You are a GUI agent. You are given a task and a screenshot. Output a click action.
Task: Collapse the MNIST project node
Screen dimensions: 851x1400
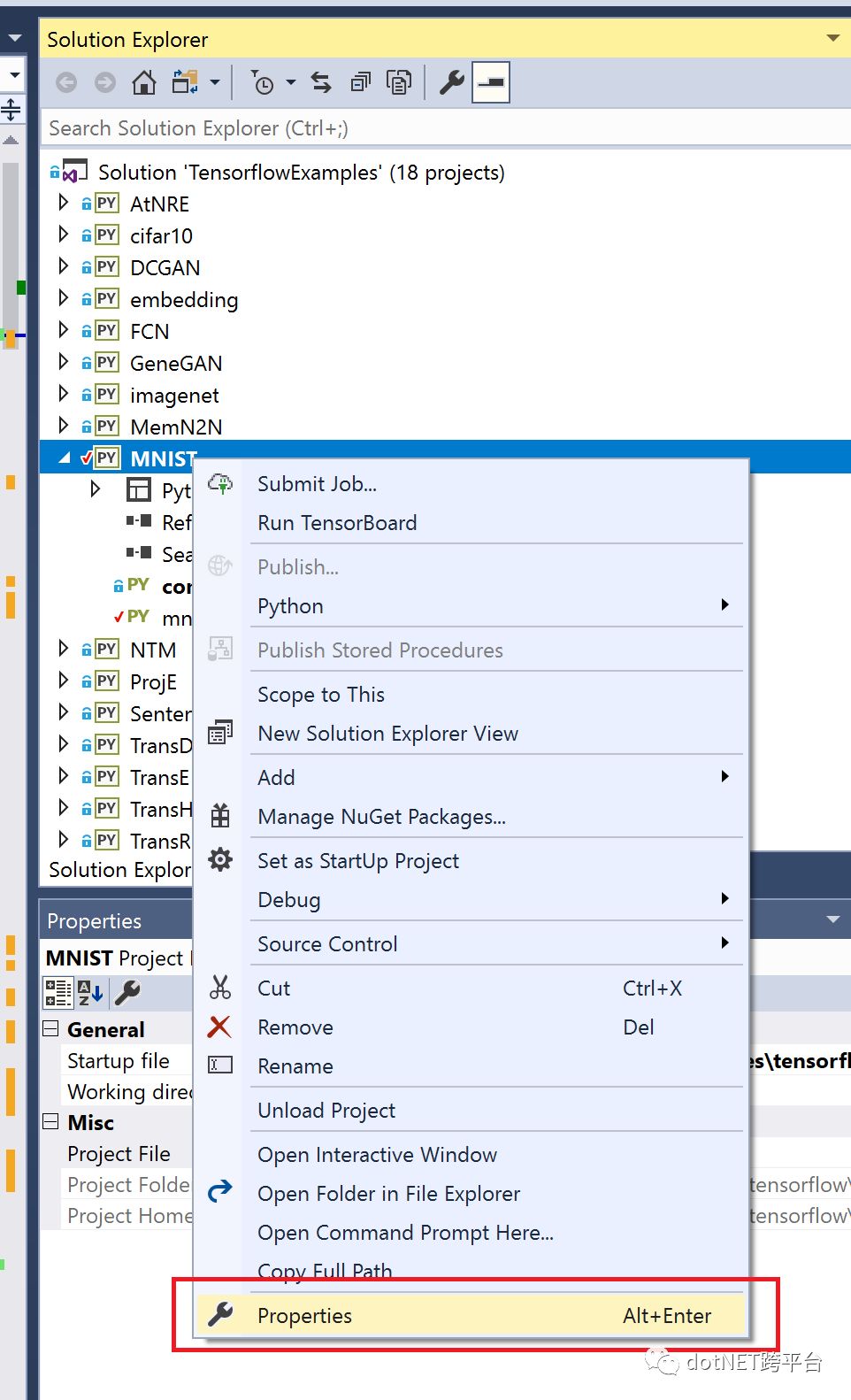coord(64,458)
